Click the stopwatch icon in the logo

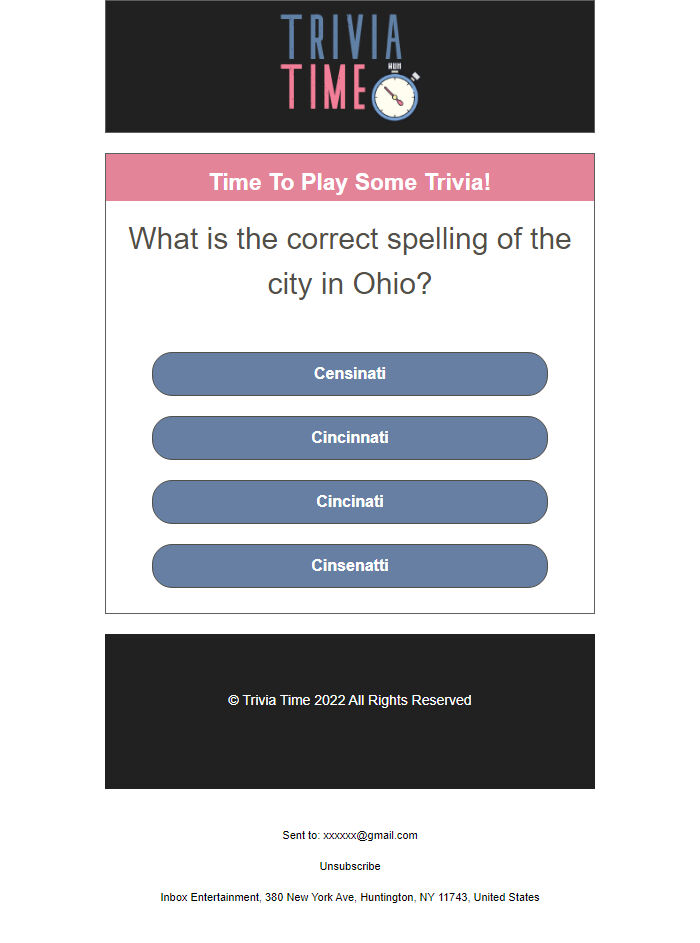pos(394,97)
